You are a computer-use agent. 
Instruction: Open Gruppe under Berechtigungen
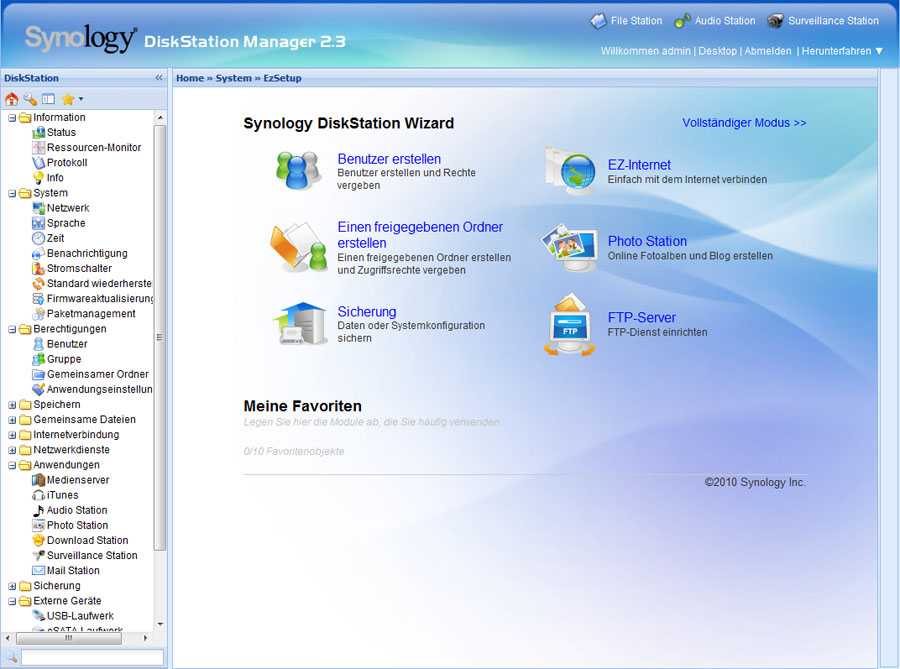(57, 359)
